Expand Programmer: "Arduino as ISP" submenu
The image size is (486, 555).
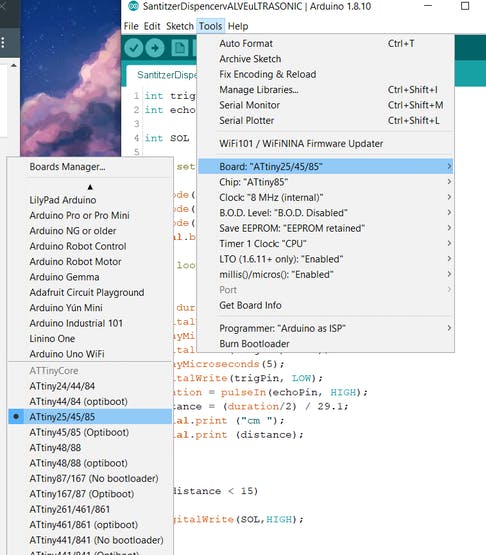(x=325, y=328)
